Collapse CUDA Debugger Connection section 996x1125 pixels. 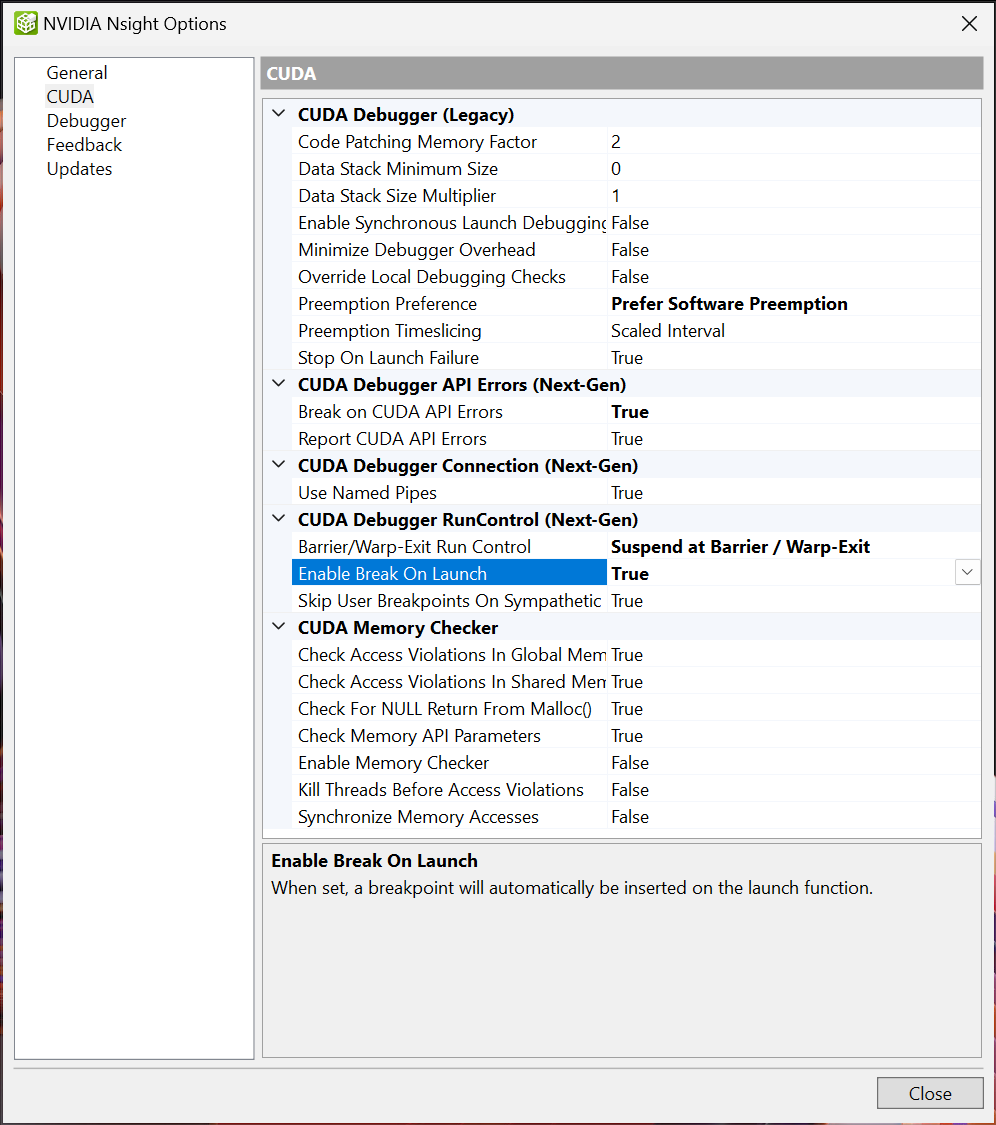(278, 464)
